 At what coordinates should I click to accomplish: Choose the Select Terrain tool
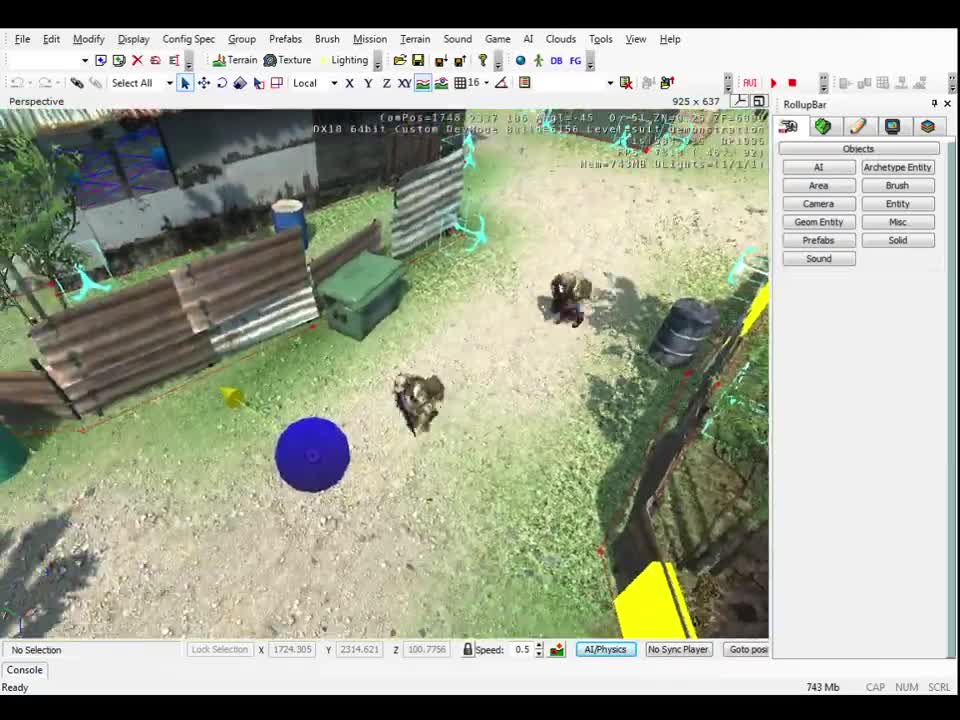coord(258,83)
